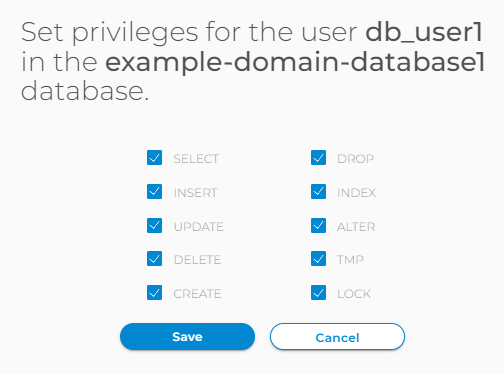504x373 pixels.
Task: Click the SELECT label text
Action: 196,159
